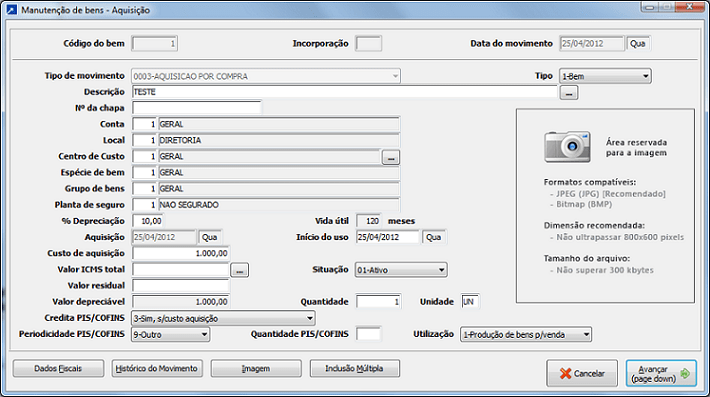The image size is (710, 397).
Task: Open the Tipo de movimento dropdown
Action: 266,76
